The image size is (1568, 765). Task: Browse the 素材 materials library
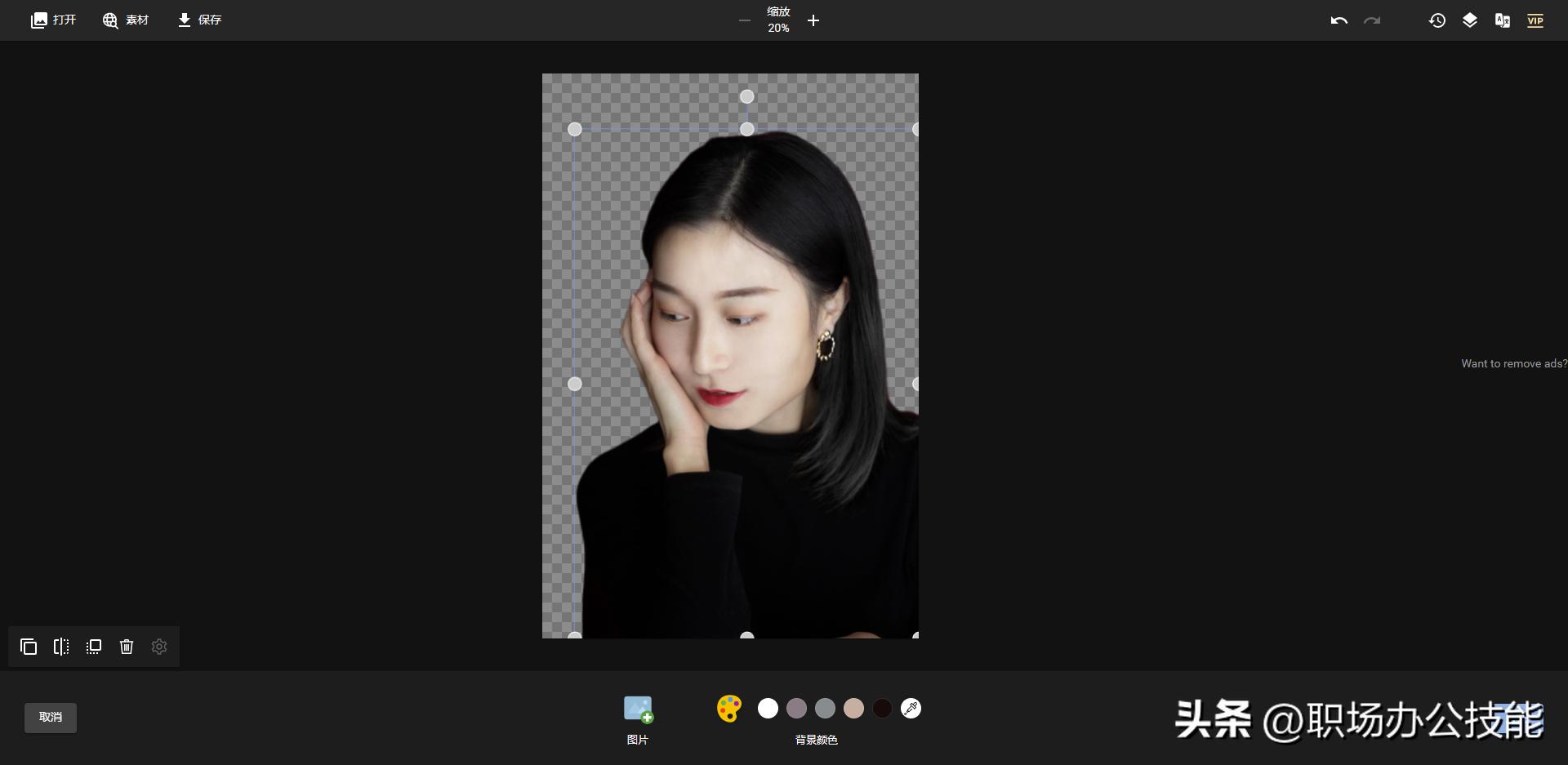(x=125, y=20)
